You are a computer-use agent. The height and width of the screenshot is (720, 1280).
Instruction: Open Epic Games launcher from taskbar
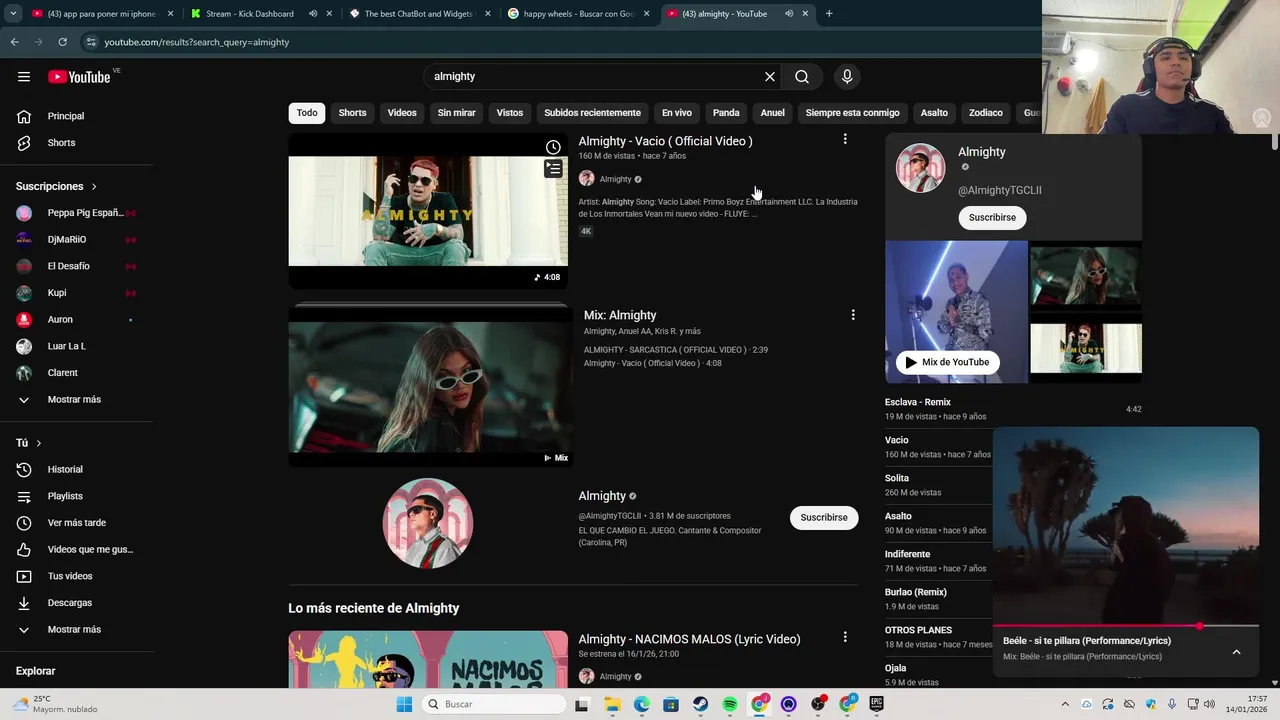(877, 704)
